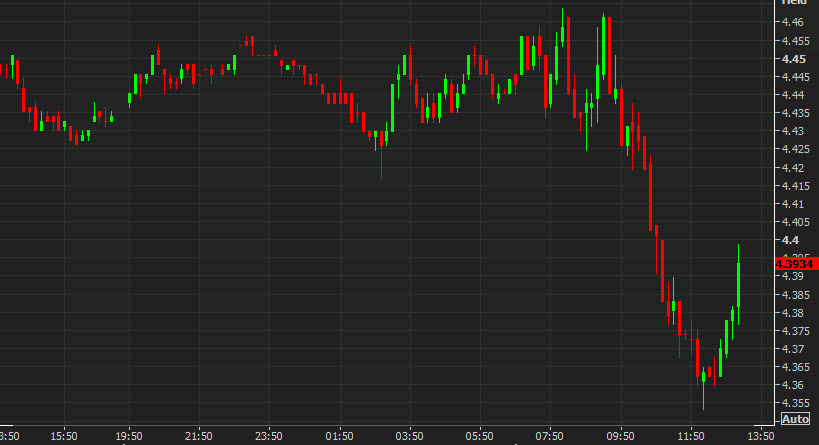Click the 13:50 time axis label

point(761,436)
